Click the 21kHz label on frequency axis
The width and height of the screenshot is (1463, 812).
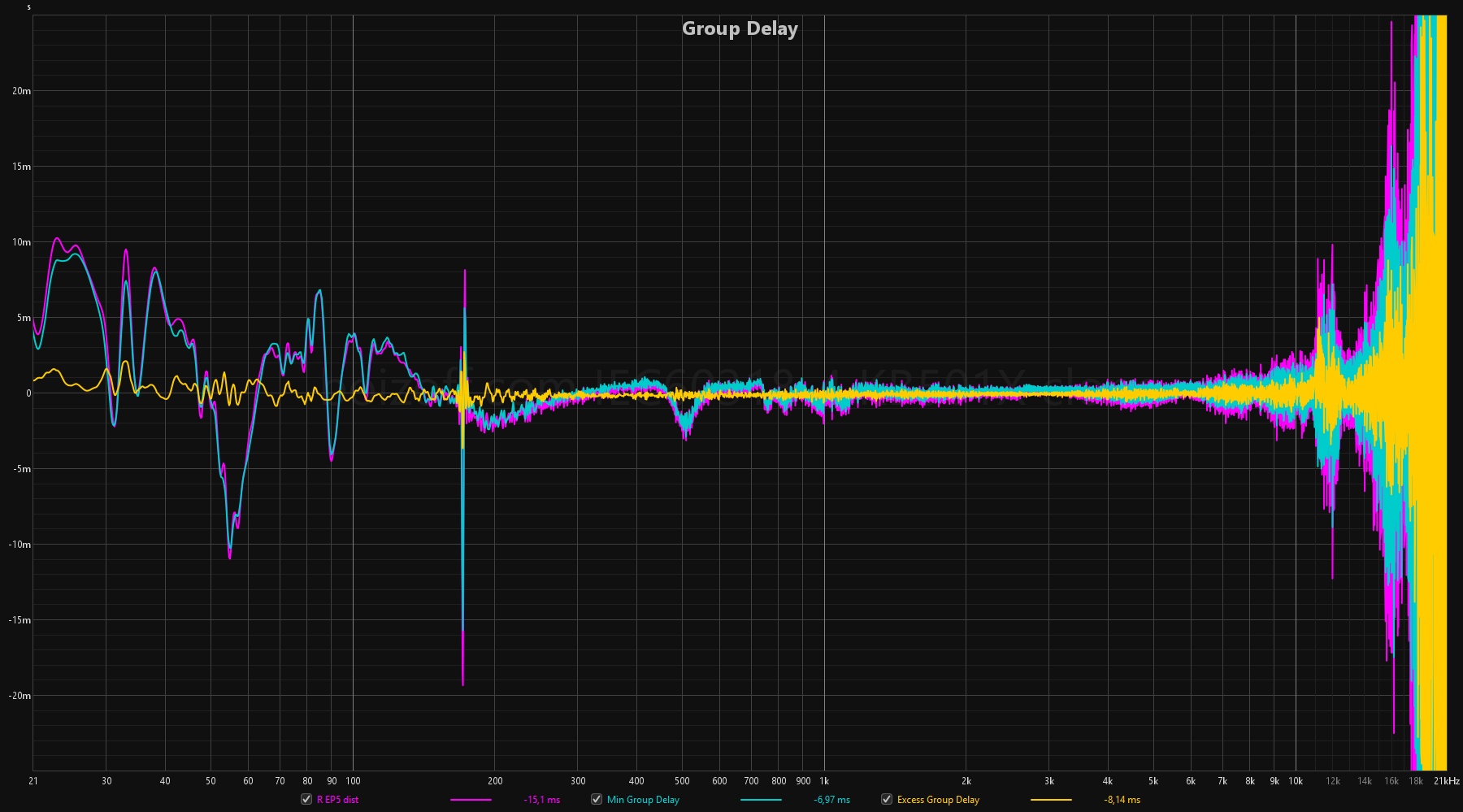pos(1447,781)
